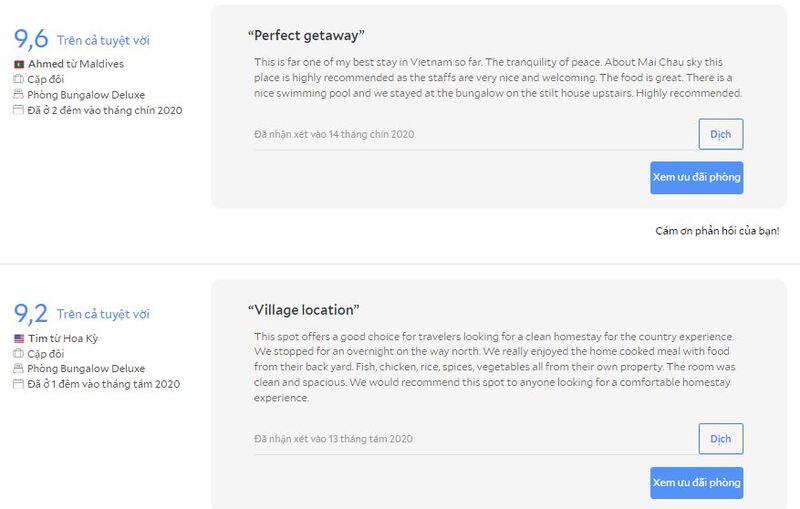Select the "Perfect getaway" review title
Screen dimensions: 800x509
pyautogui.click(x=302, y=36)
